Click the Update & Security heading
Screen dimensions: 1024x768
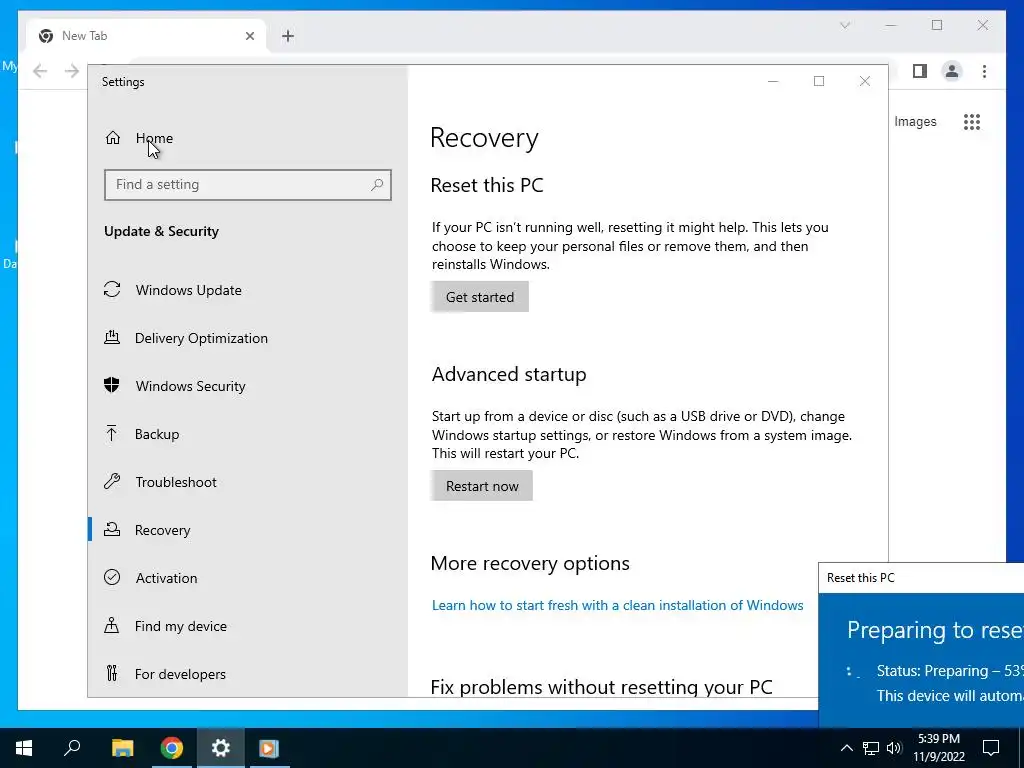coord(161,231)
